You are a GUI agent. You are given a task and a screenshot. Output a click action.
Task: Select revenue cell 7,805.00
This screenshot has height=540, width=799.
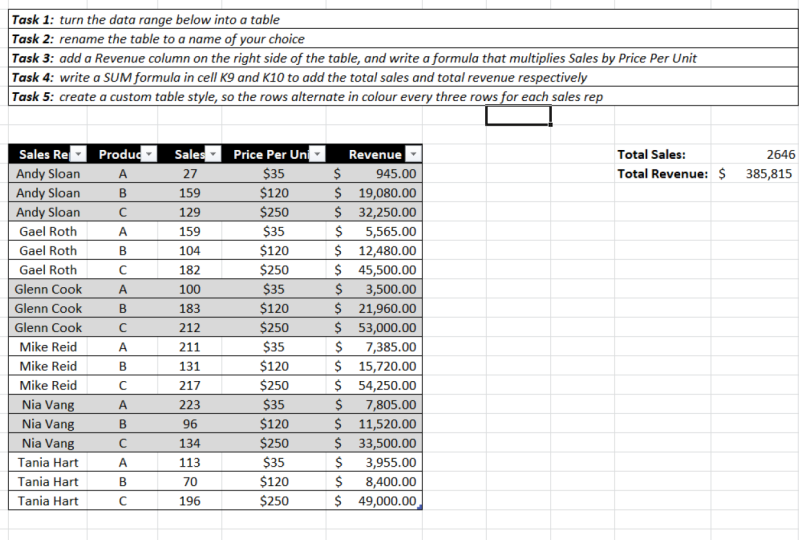coord(374,404)
